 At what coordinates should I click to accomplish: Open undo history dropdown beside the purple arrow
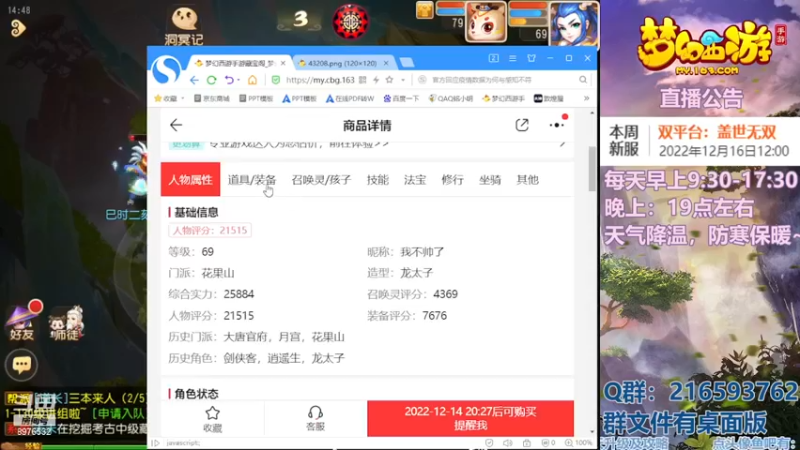click(x=238, y=80)
